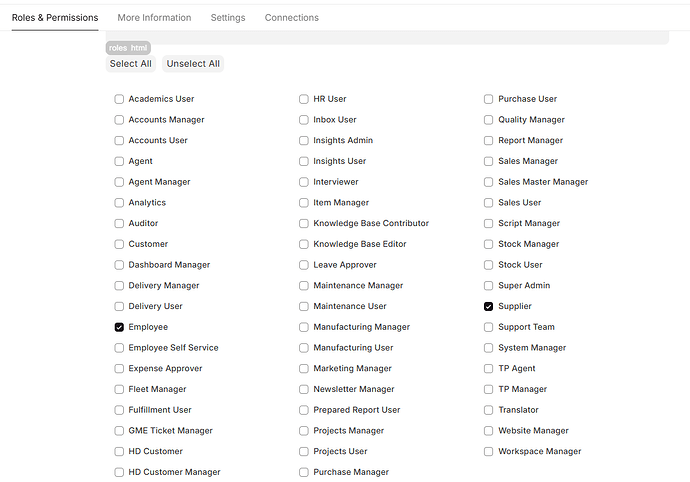Enable the Purchase Manager role
This screenshot has height=482, width=690.
pos(304,472)
